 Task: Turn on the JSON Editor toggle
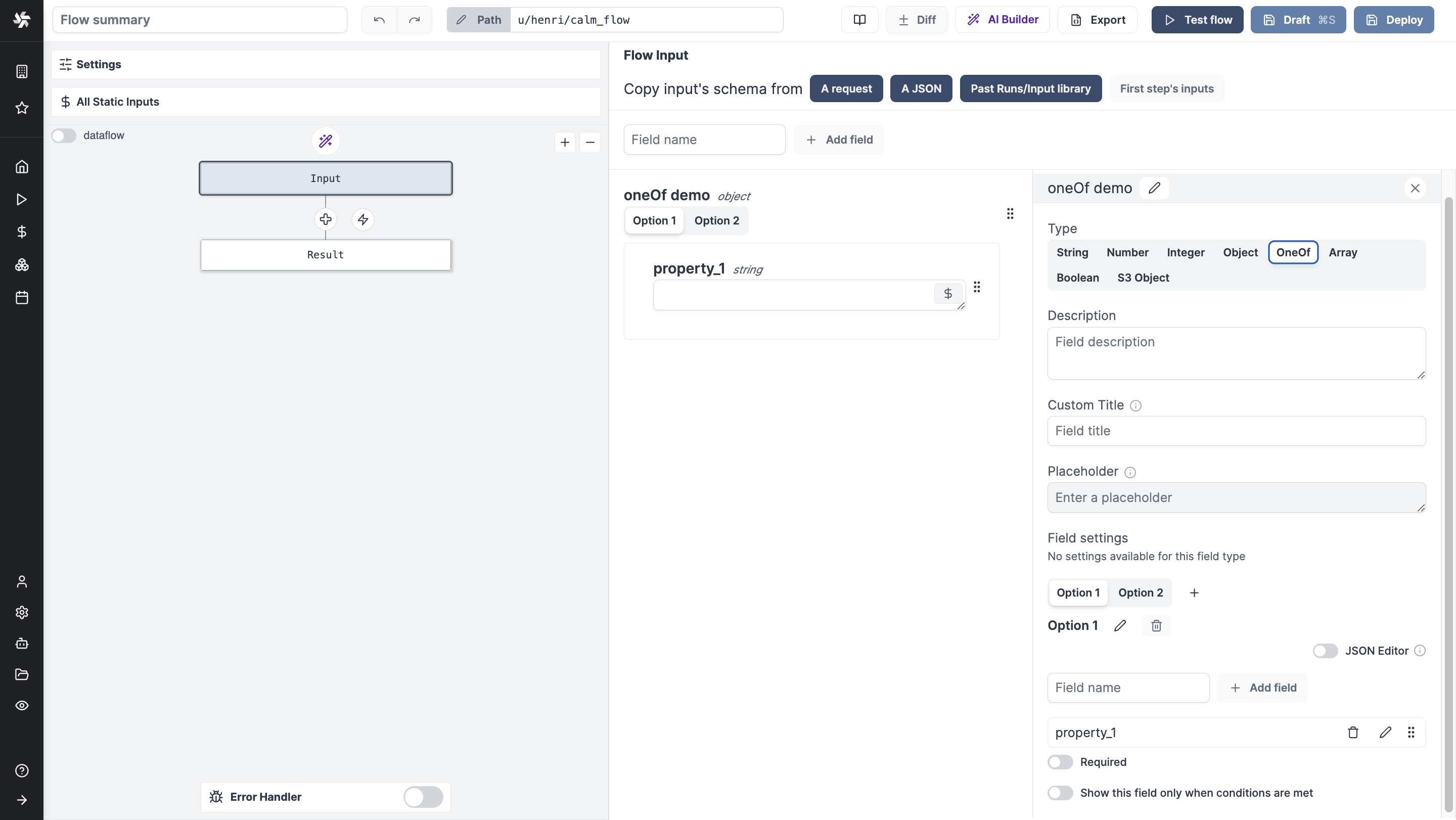coord(1325,651)
